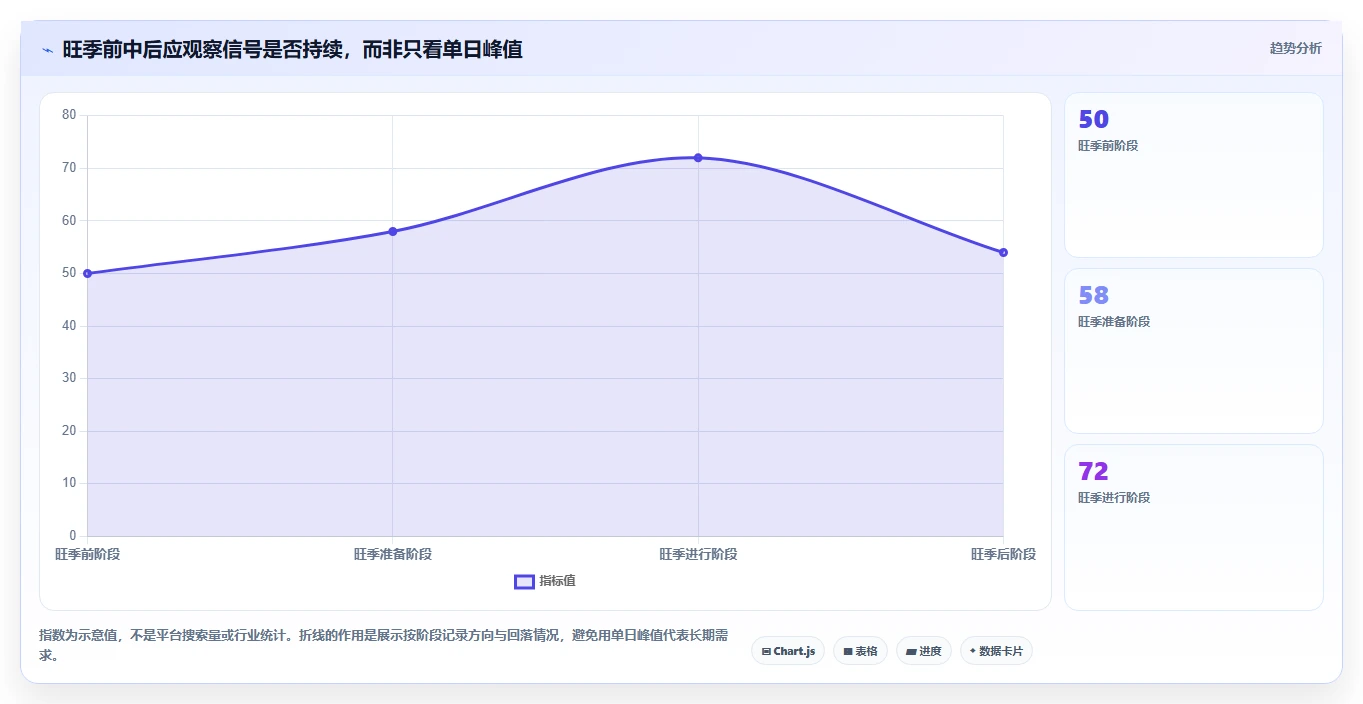Click the 旺季前阶段 x-axis label
Screen dimensions: 1363x704
click(88, 554)
